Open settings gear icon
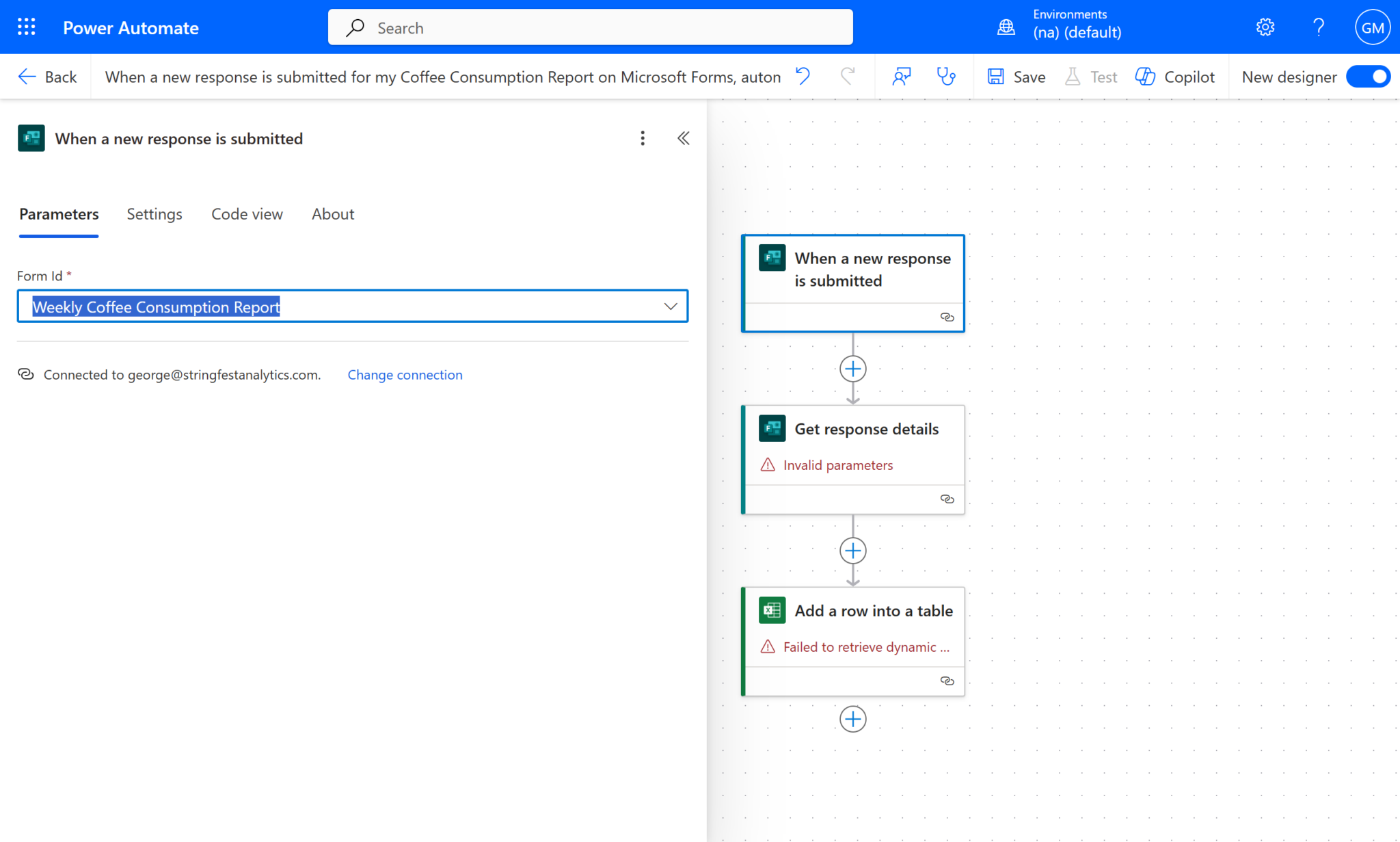The image size is (1400, 842). [x=1265, y=27]
